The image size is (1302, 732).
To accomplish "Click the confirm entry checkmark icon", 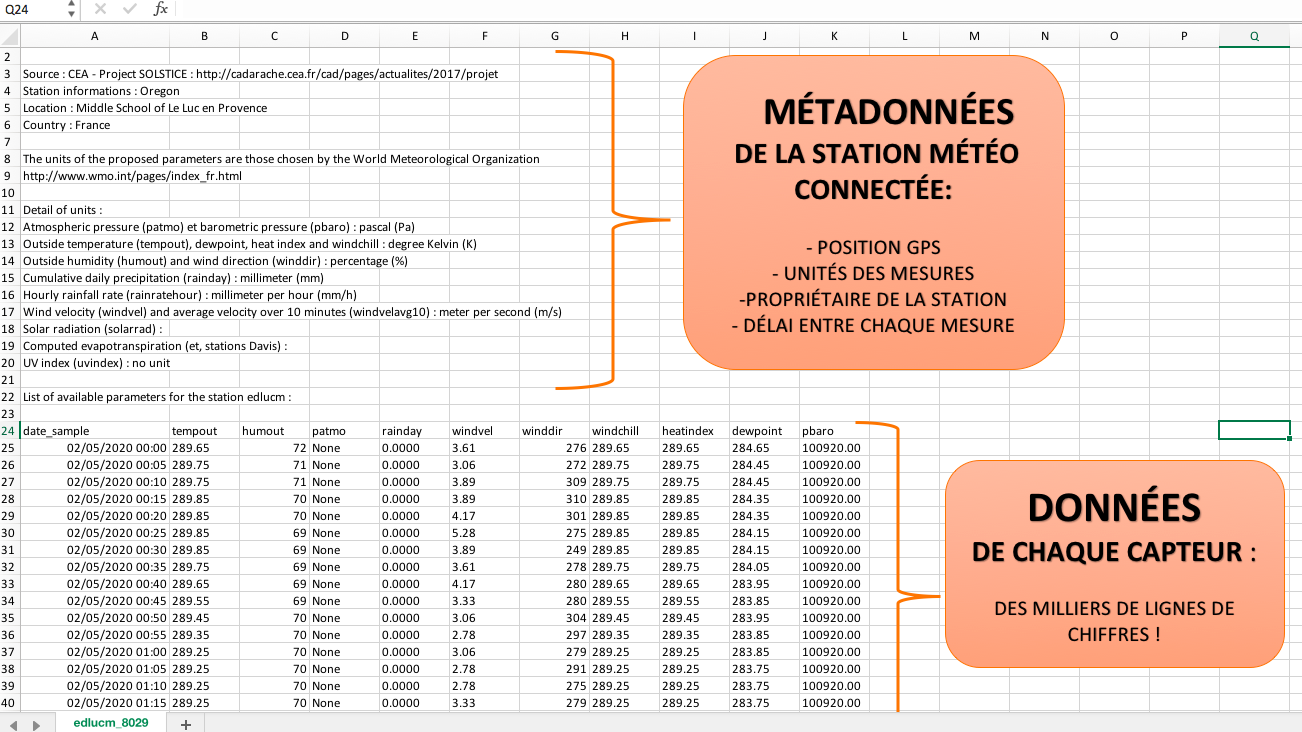I will tap(130, 9).
